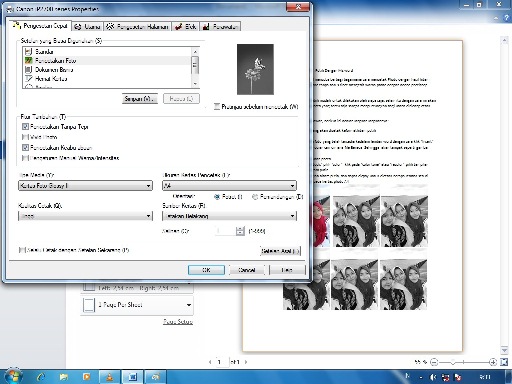
Task: Go to next page in Word preview
Action: coord(246,362)
